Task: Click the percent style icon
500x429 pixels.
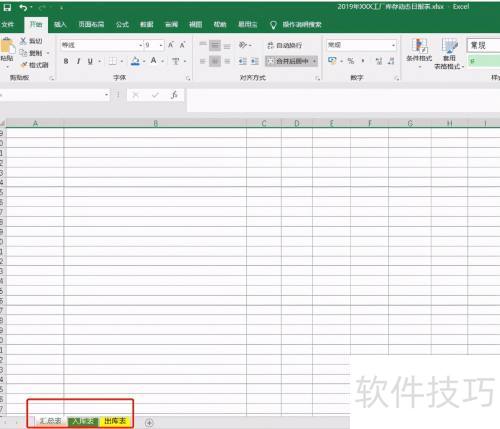Action: [351, 61]
